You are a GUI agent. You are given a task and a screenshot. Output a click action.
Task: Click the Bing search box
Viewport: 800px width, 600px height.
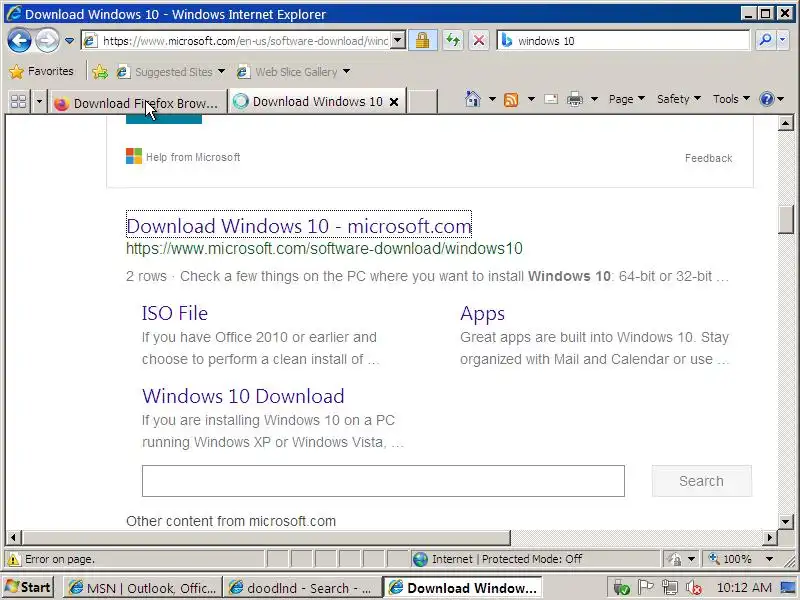click(x=632, y=40)
